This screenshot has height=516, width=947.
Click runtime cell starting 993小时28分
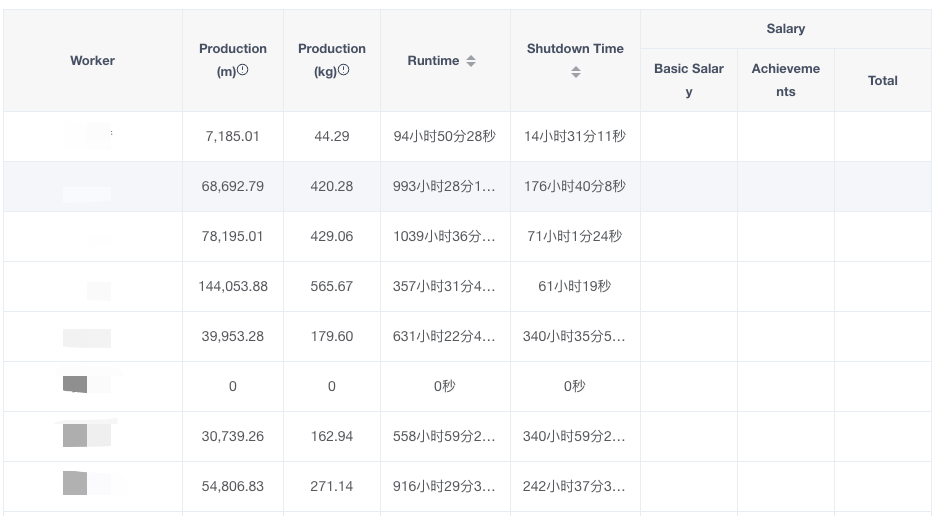tap(445, 187)
